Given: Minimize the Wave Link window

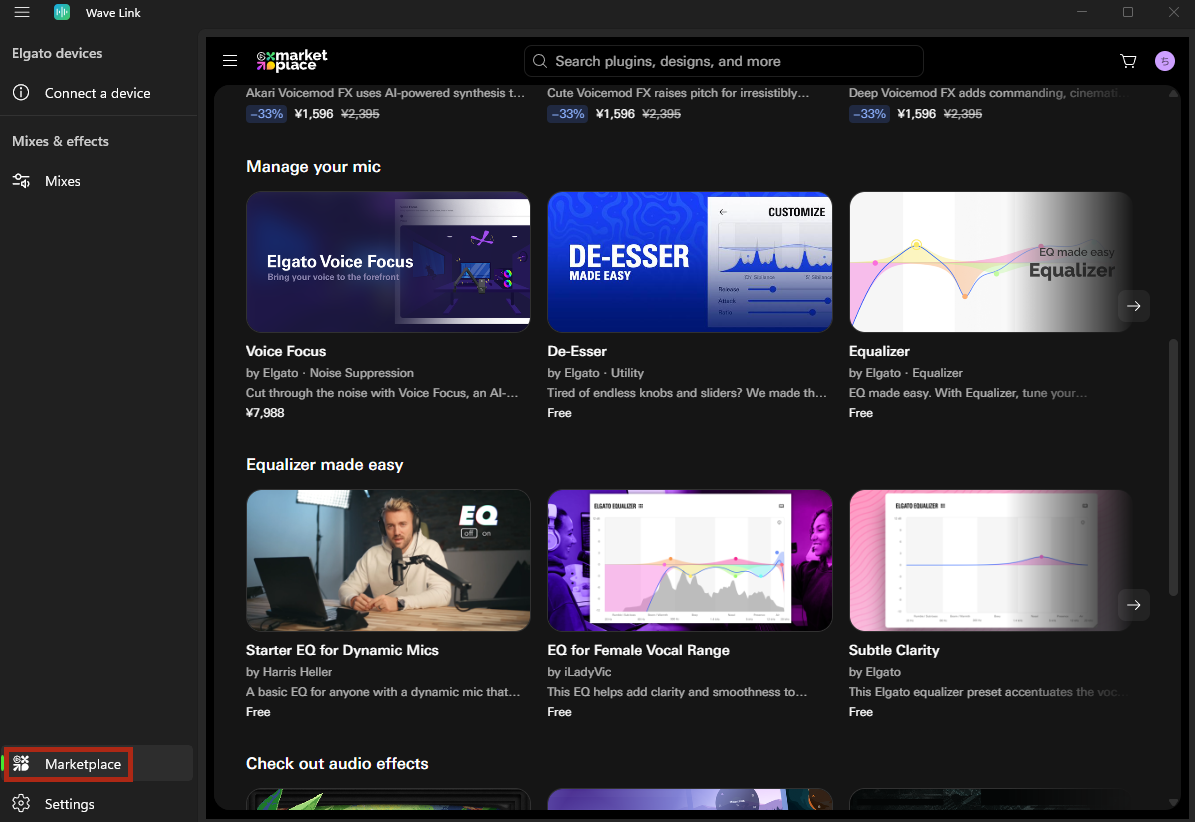Looking at the screenshot, I should (1081, 12).
